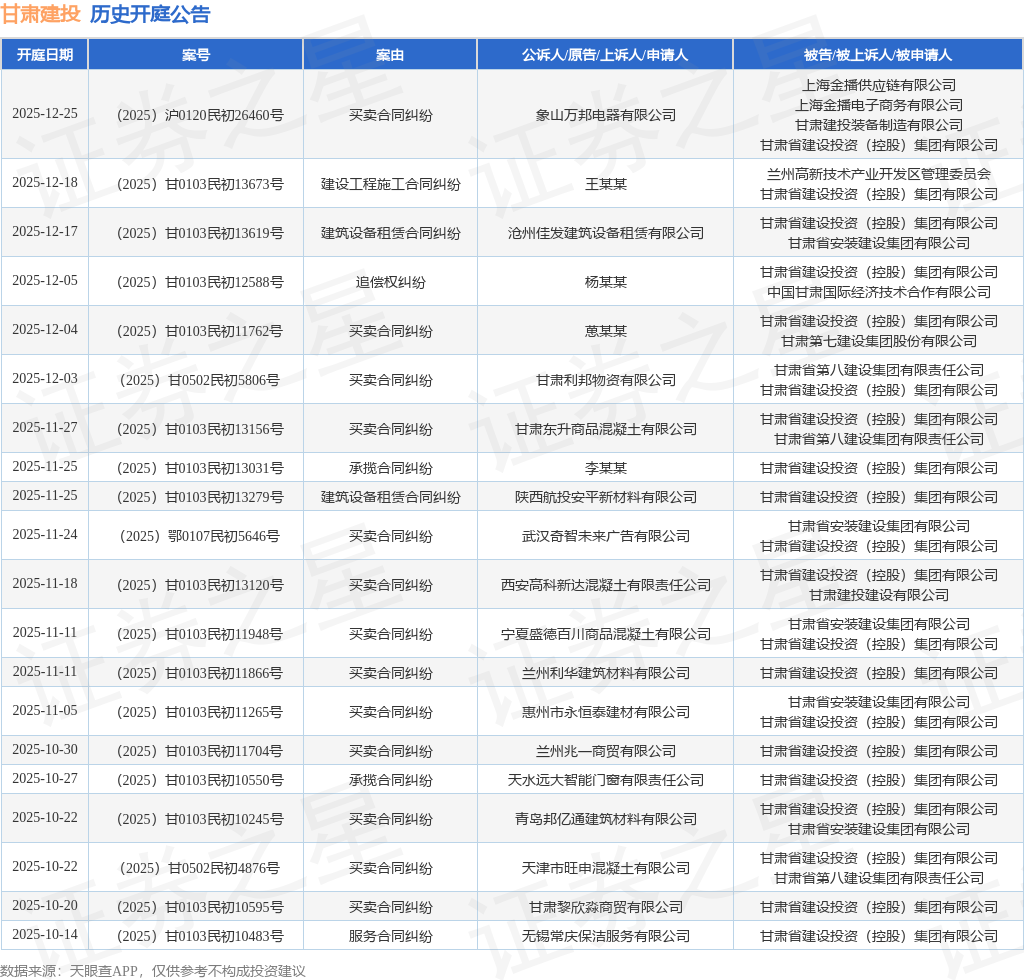
Task: Click plaintiff 沧州佳发建筑设备租赁有限公司
Action: pos(605,233)
